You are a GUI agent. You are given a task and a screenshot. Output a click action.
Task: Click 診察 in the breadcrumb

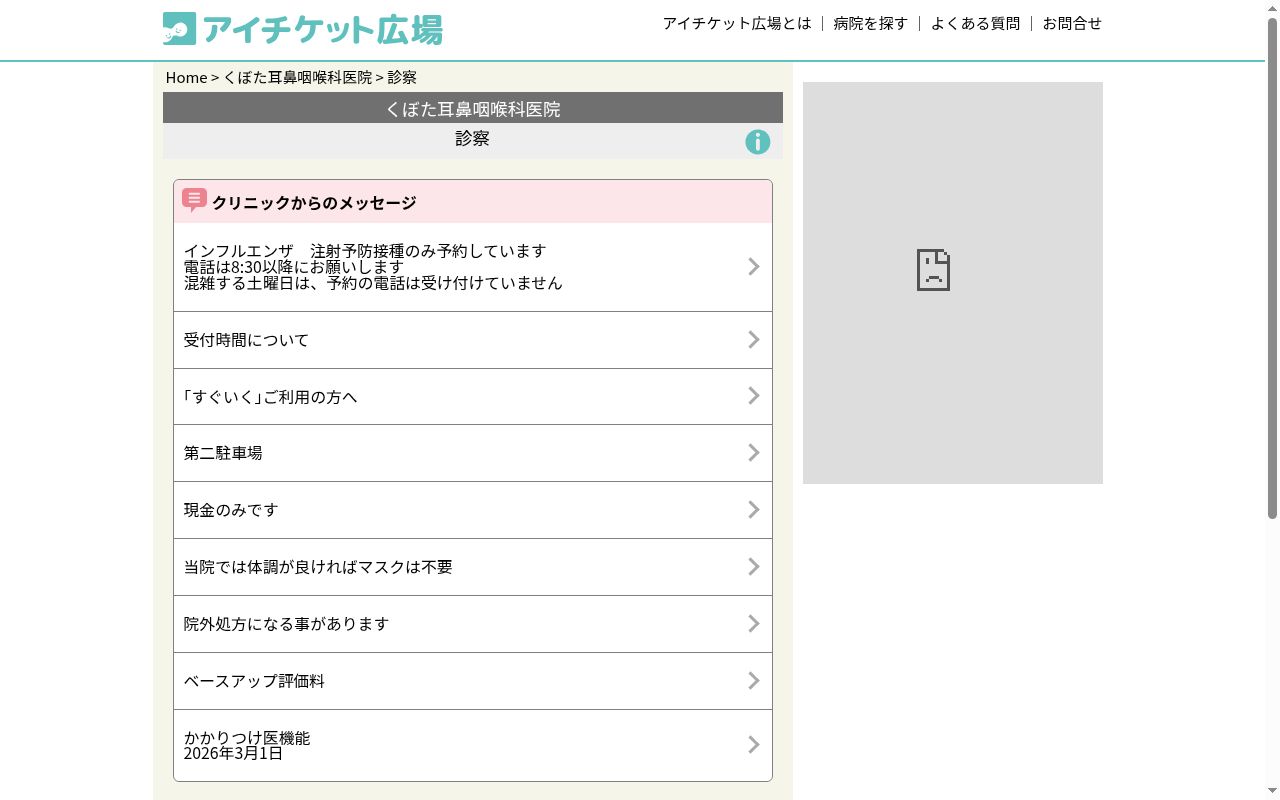click(403, 77)
